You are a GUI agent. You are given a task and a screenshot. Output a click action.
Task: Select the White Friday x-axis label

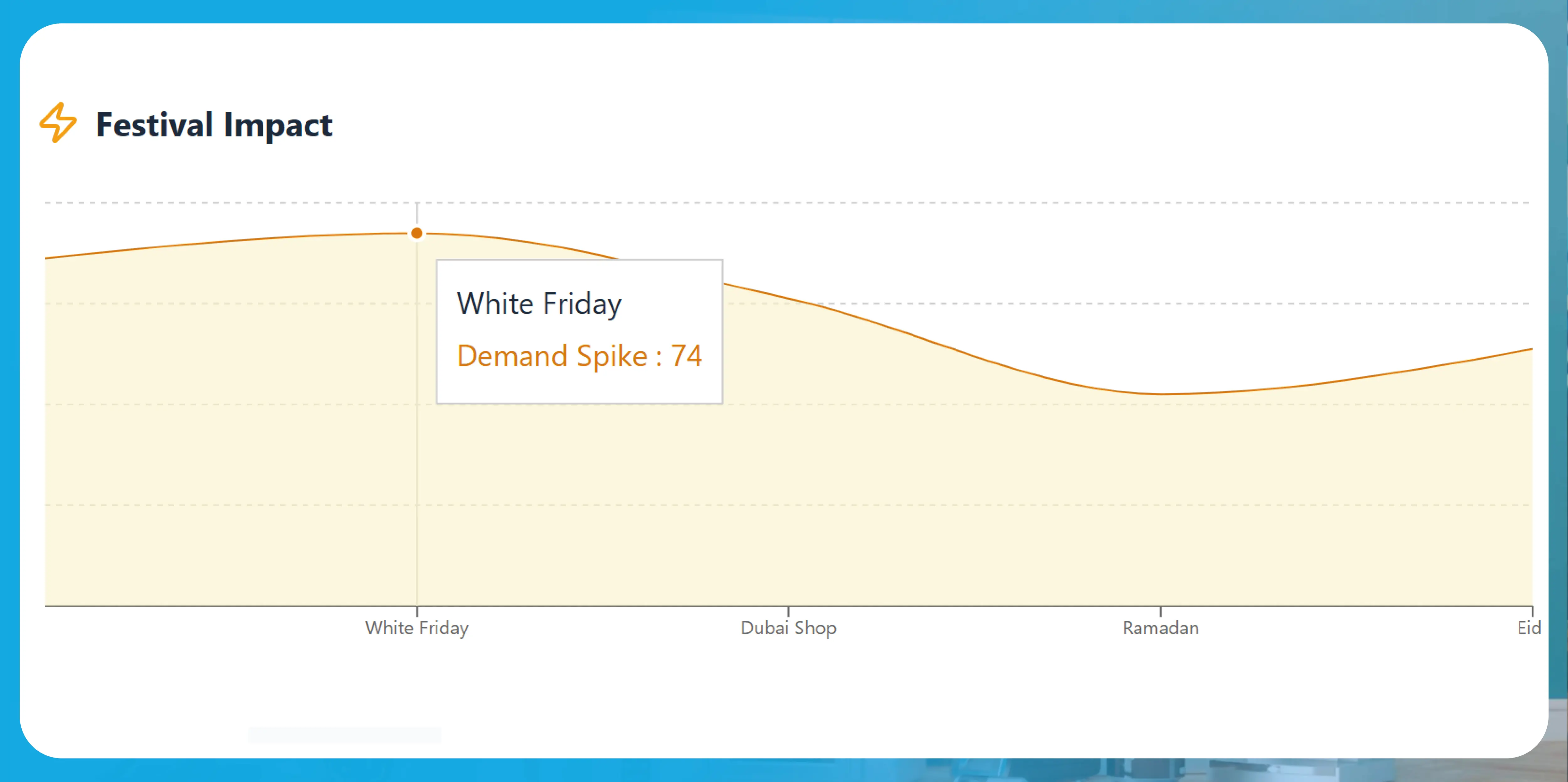point(417,628)
